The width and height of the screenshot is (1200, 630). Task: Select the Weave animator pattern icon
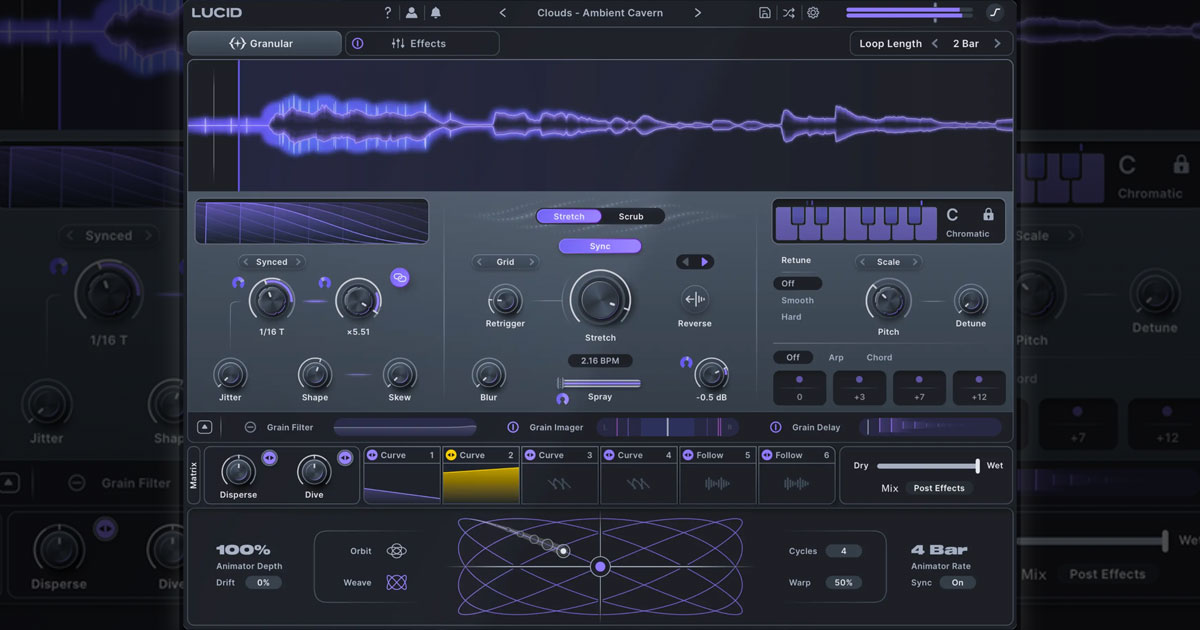coord(397,582)
